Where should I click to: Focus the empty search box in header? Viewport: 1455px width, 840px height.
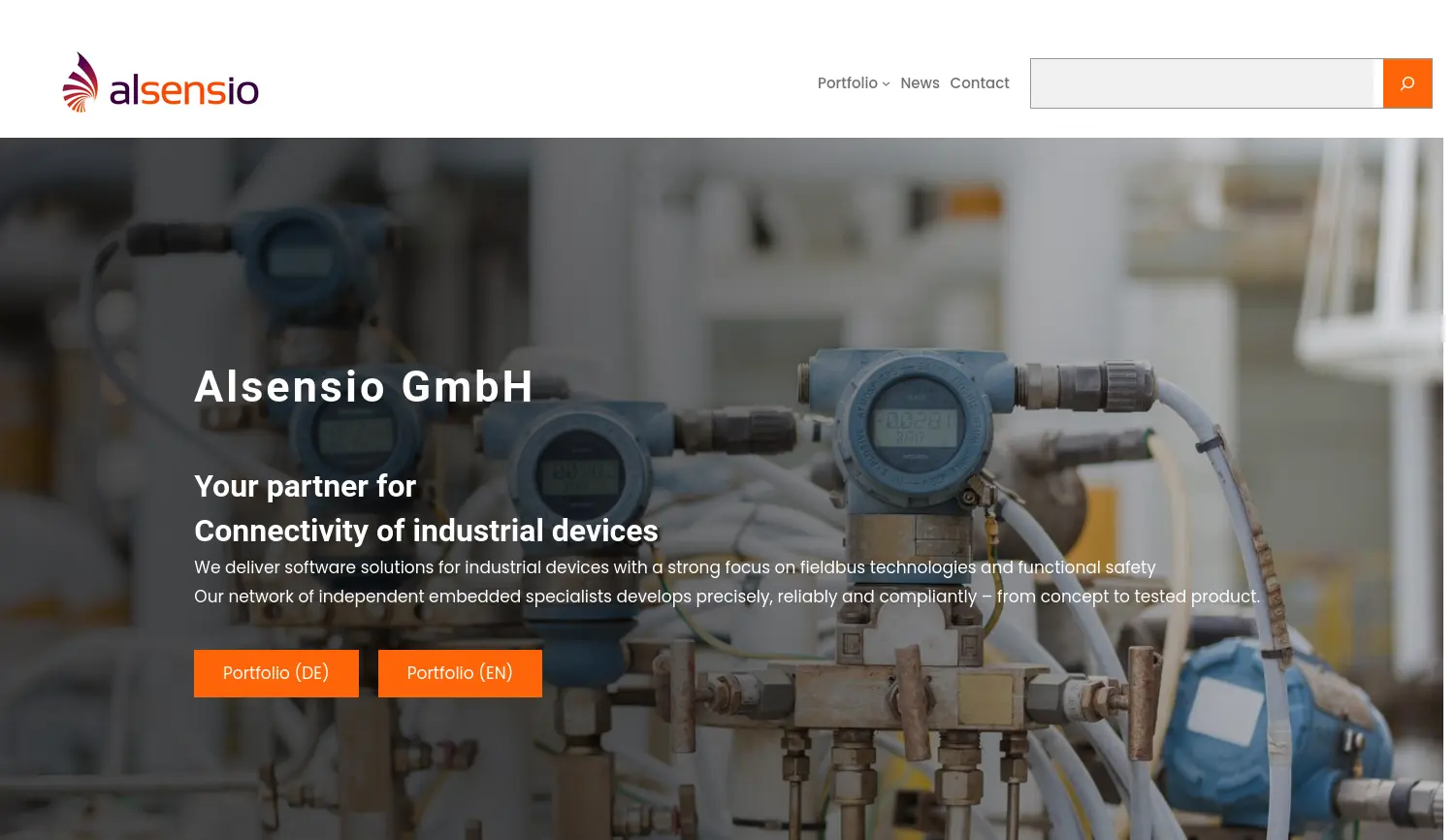pos(1206,83)
